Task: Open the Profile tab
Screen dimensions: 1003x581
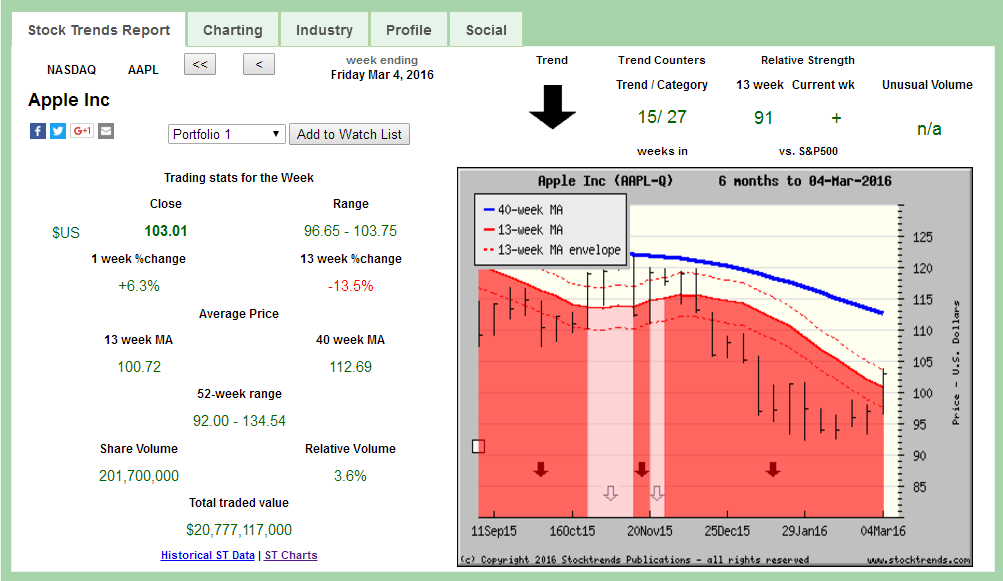Action: click(409, 30)
